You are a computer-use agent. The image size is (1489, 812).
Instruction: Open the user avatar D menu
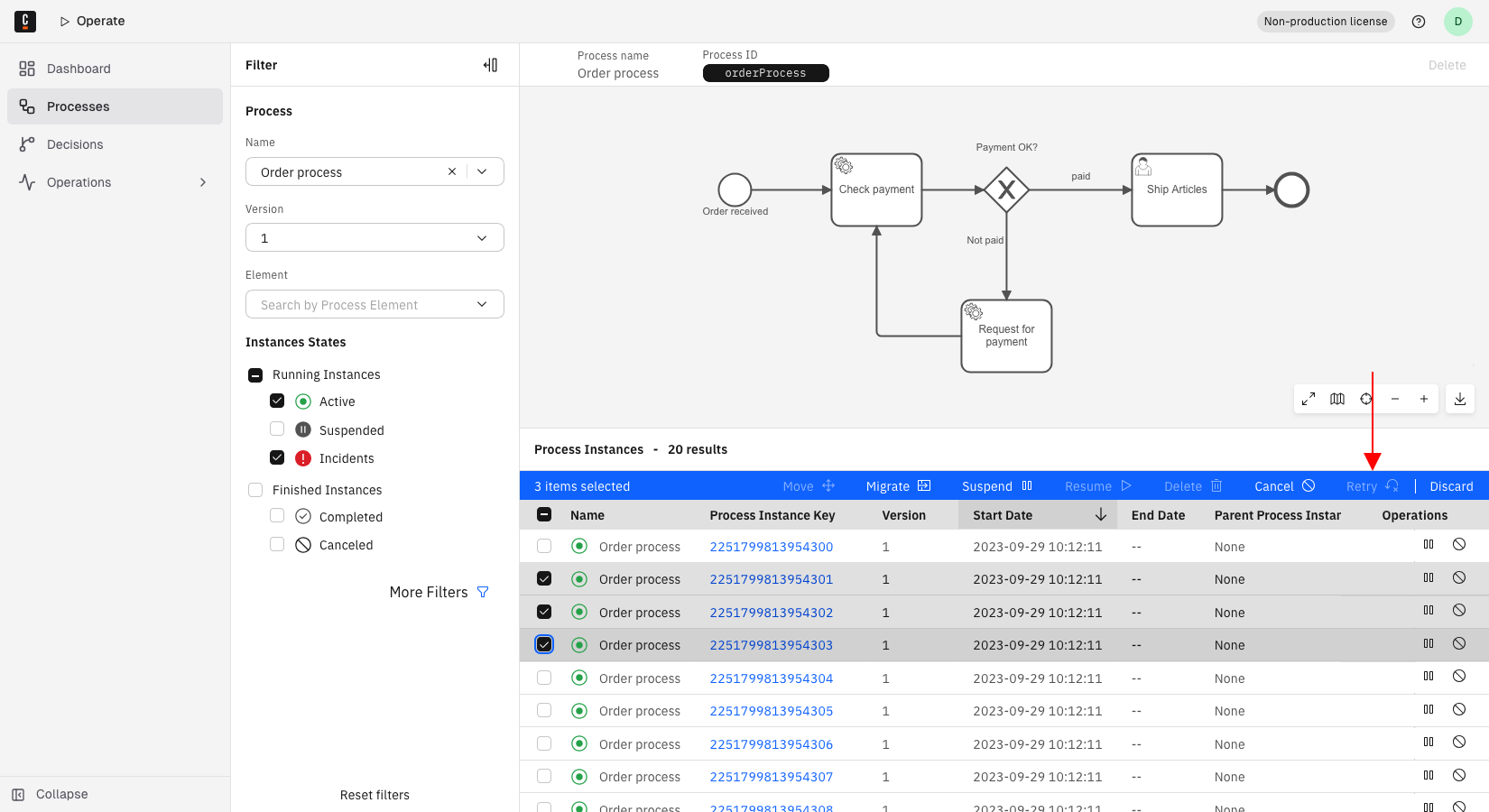pyautogui.click(x=1458, y=22)
